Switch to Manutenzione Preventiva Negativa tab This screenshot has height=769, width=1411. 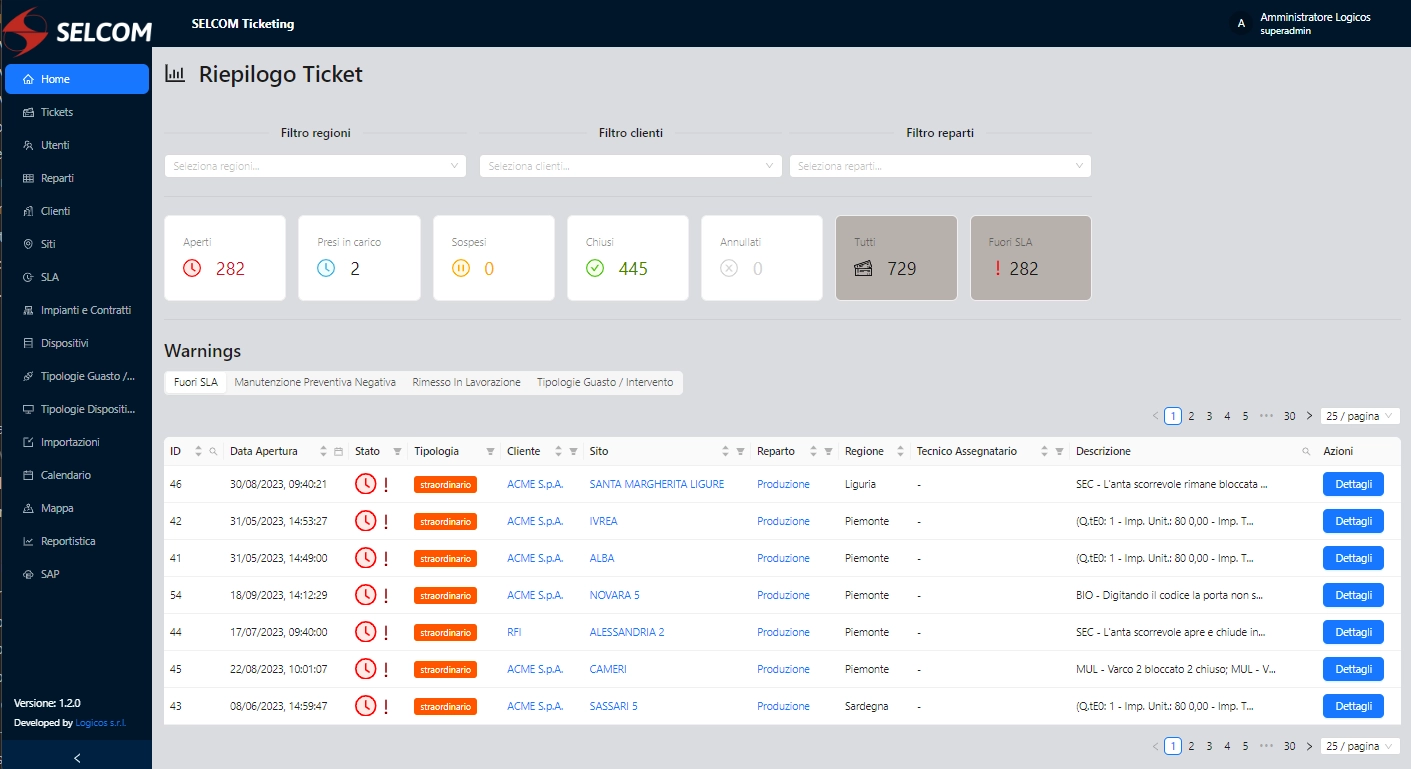315,382
